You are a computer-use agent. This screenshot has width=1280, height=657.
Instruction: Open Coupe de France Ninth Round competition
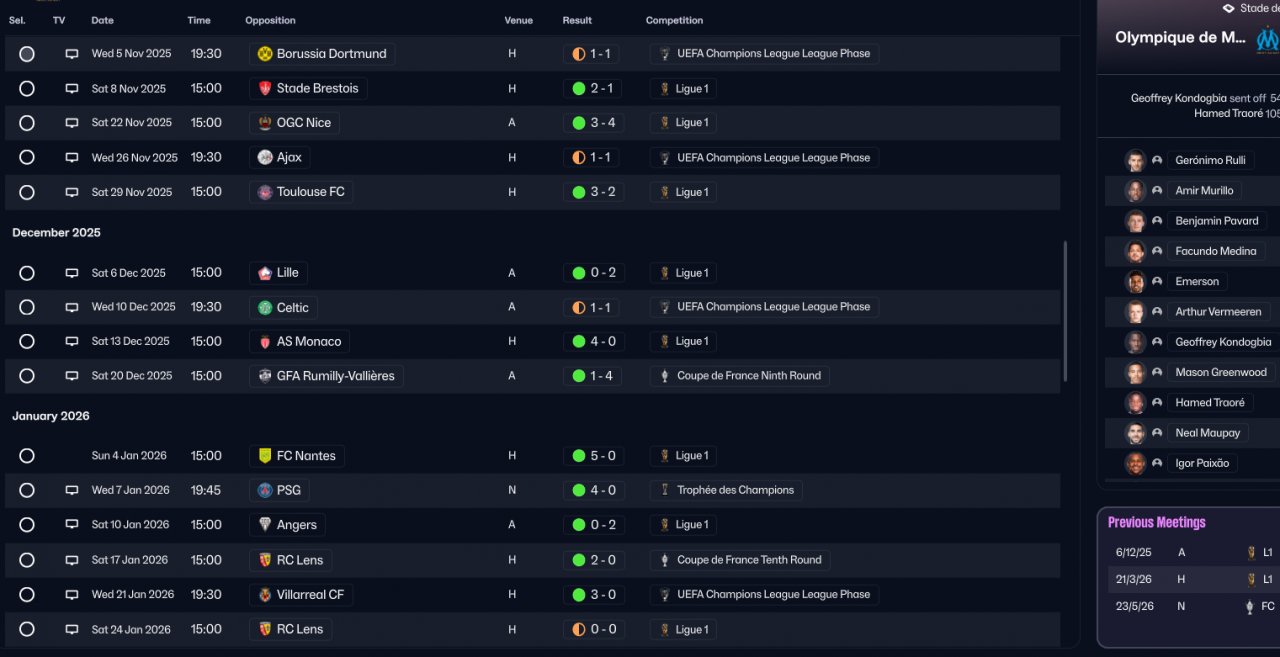click(748, 376)
